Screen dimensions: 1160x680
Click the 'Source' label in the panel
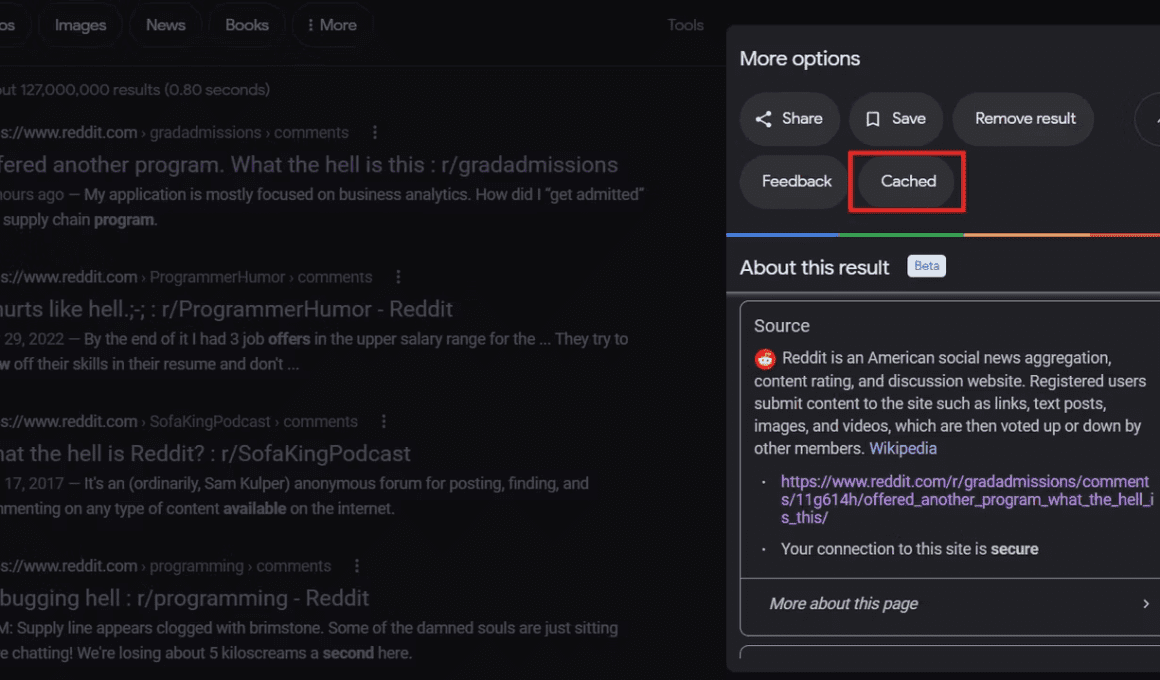(781, 326)
